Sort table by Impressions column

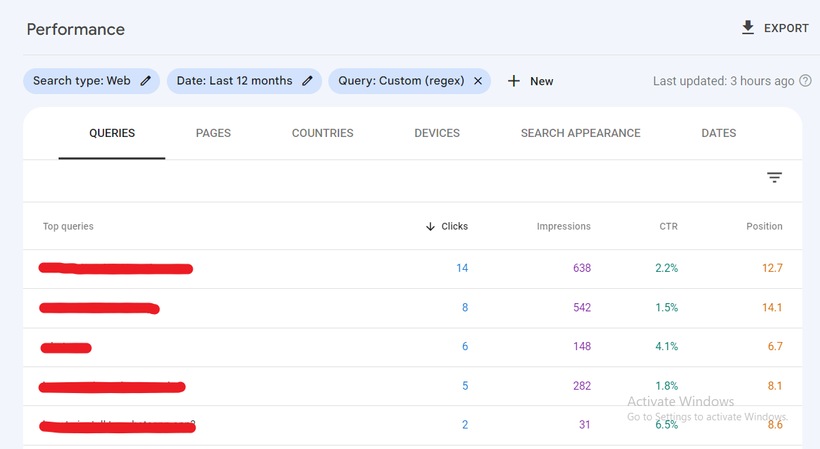[x=563, y=227]
